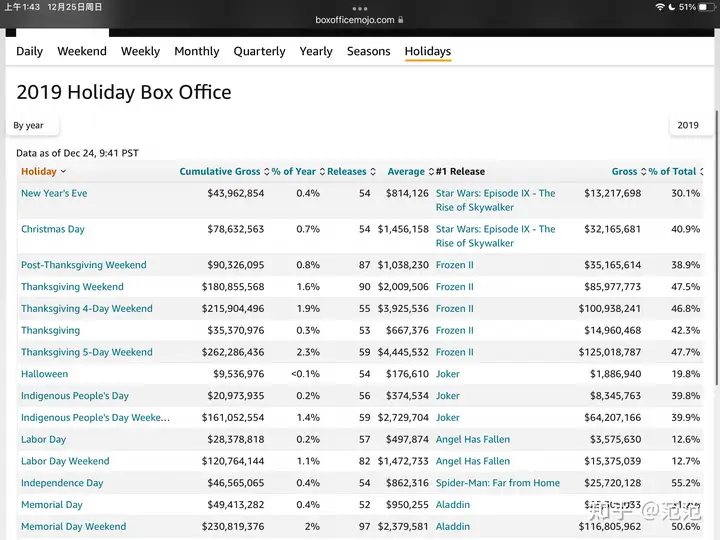Open Angel Has Fallen in Labor Day row
Screen dimensions: 720x540
pos(472,439)
